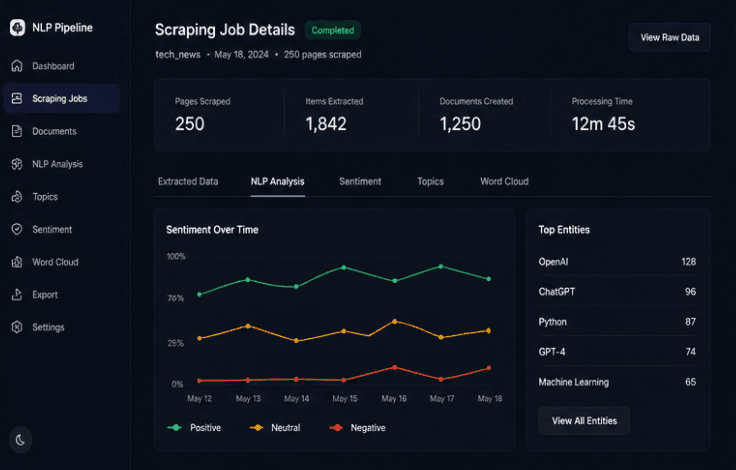Switch to the Topics tab
736x470 pixels.
(430, 182)
